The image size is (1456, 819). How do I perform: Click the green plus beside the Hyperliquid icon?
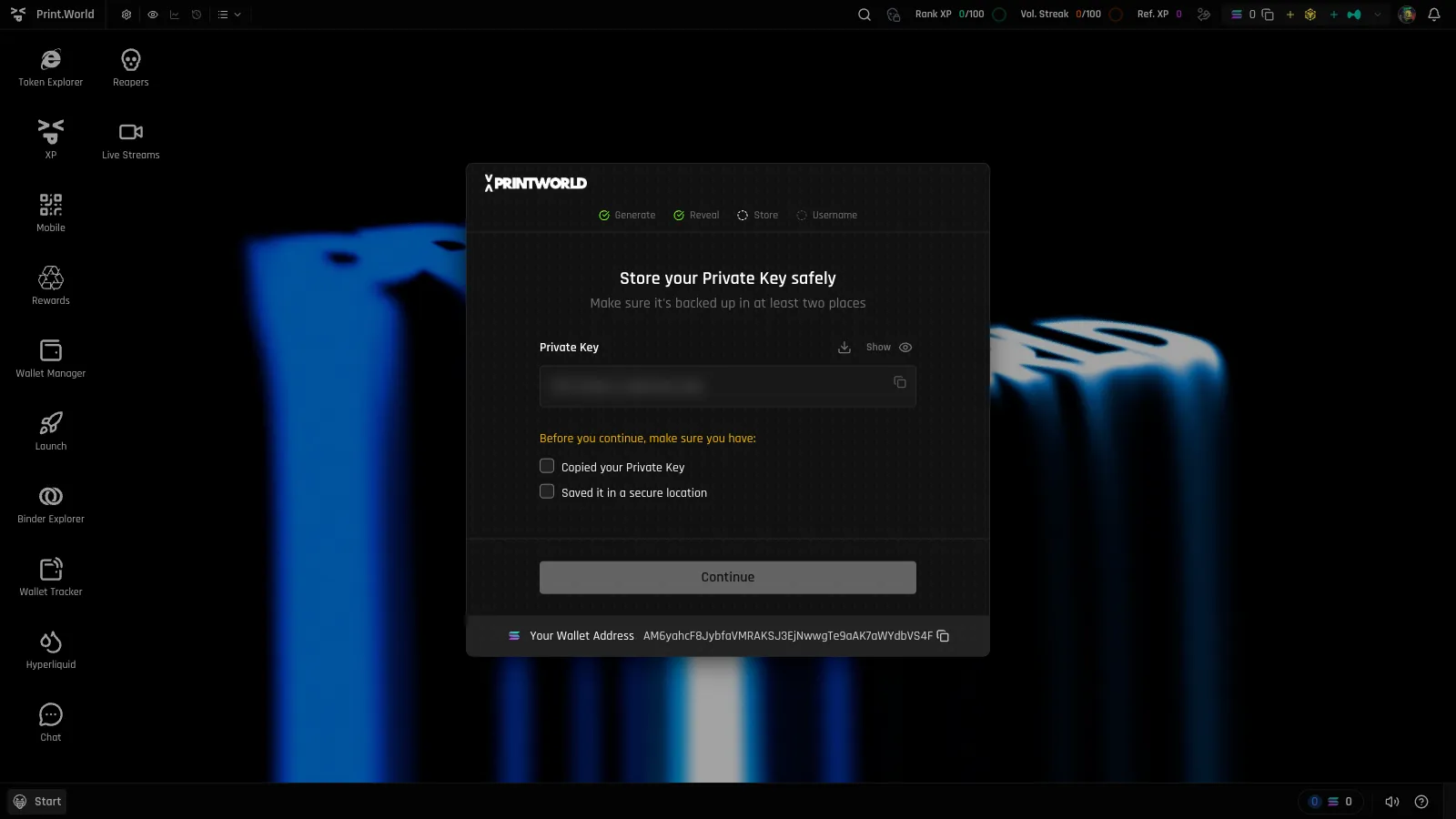point(1334,15)
